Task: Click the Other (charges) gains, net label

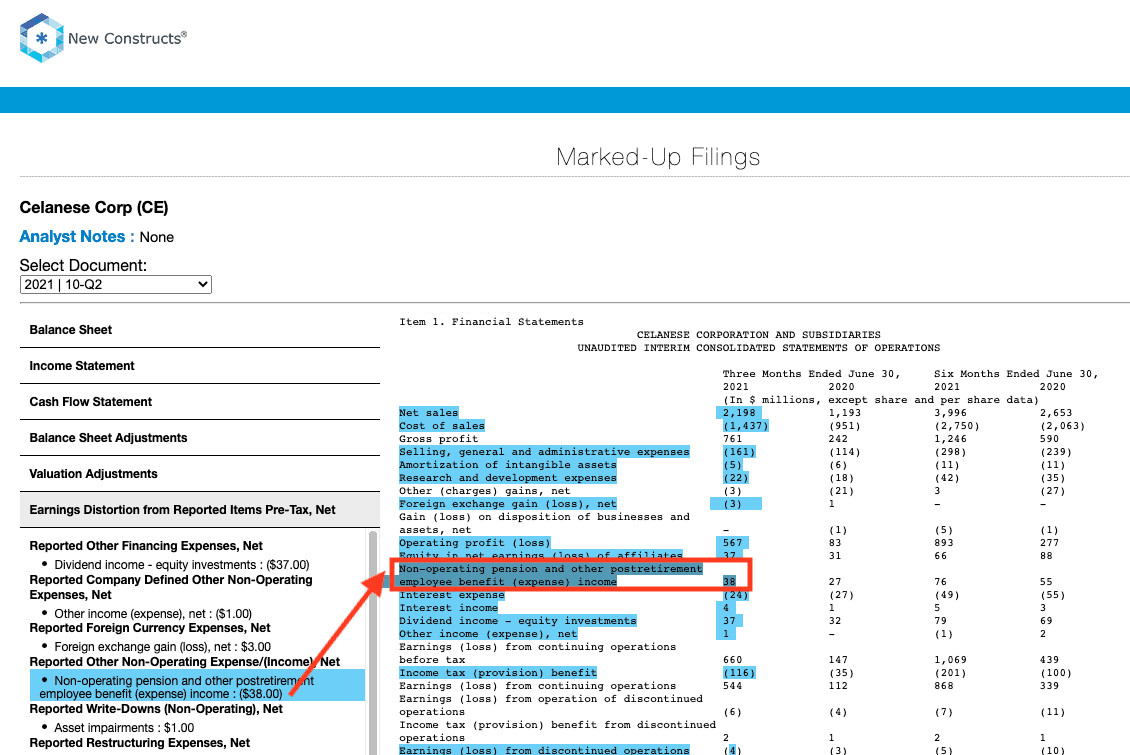Action: [484, 491]
